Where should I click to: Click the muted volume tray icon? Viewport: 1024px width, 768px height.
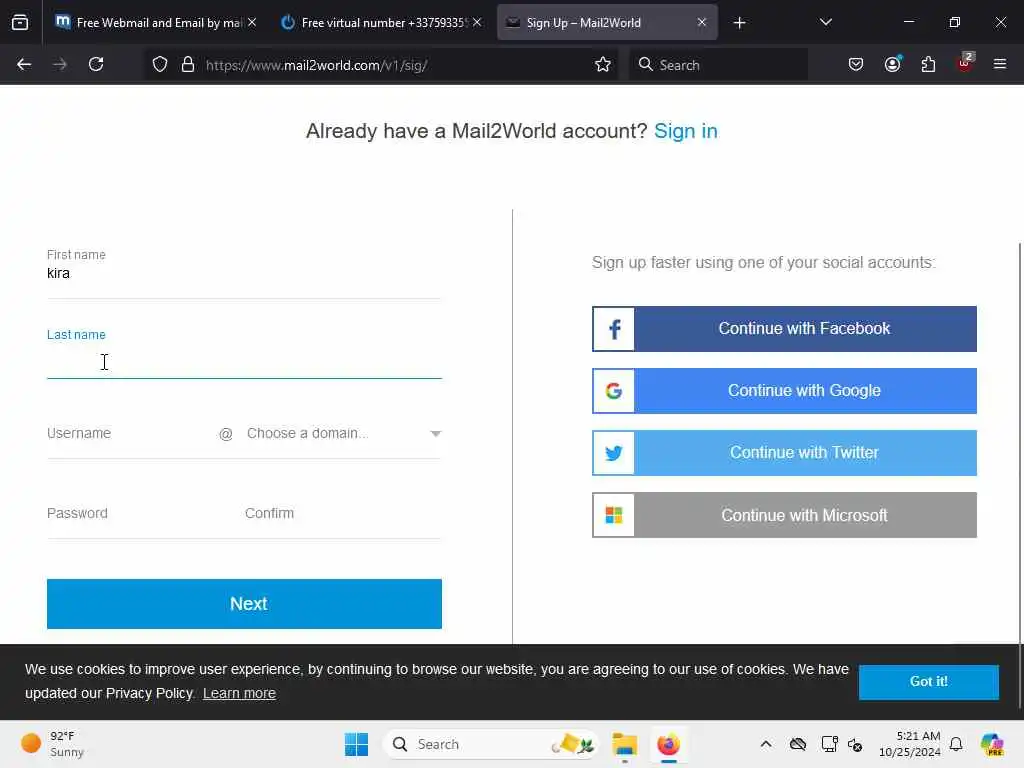[x=855, y=744]
